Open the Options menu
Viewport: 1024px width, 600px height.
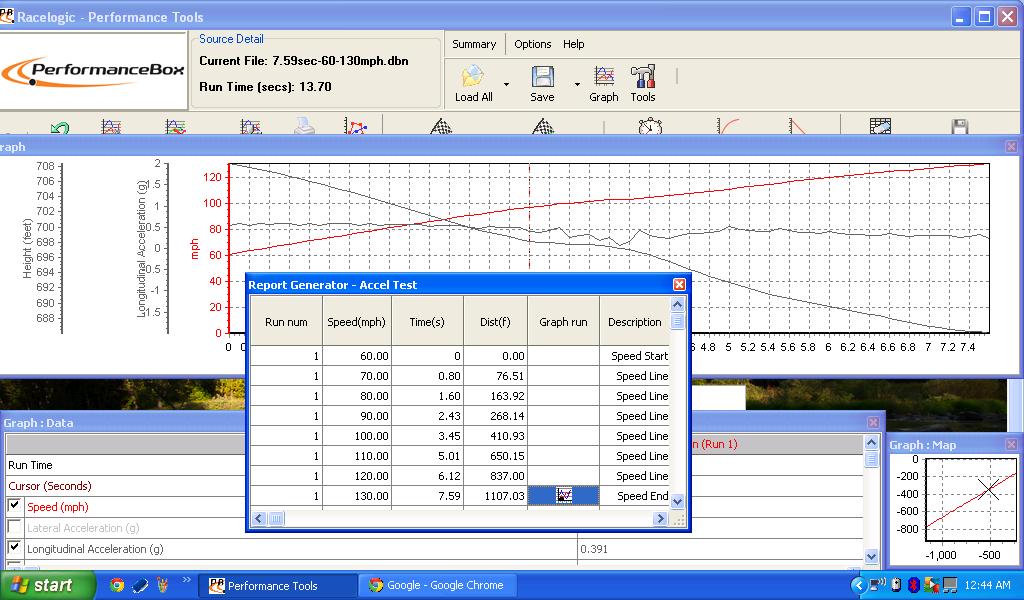[533, 44]
